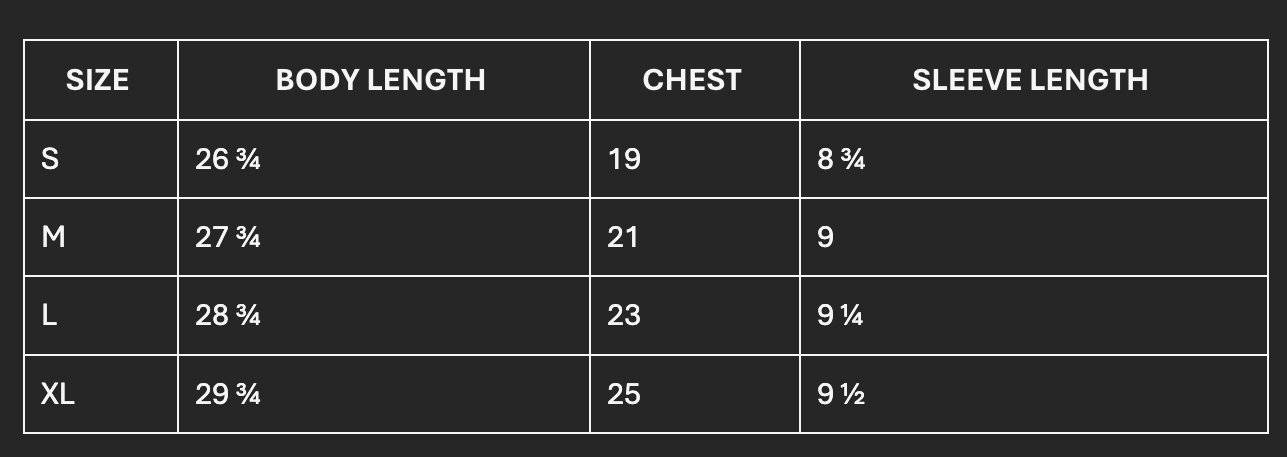
Task: Click the 9 ¼ sleeve length value
Action: tap(840, 315)
